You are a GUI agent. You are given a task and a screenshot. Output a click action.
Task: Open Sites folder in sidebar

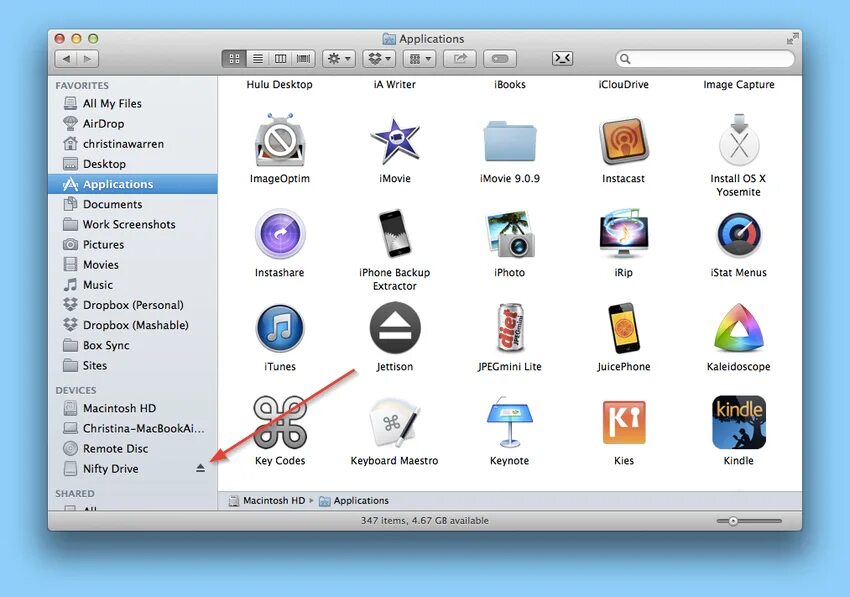(132, 365)
